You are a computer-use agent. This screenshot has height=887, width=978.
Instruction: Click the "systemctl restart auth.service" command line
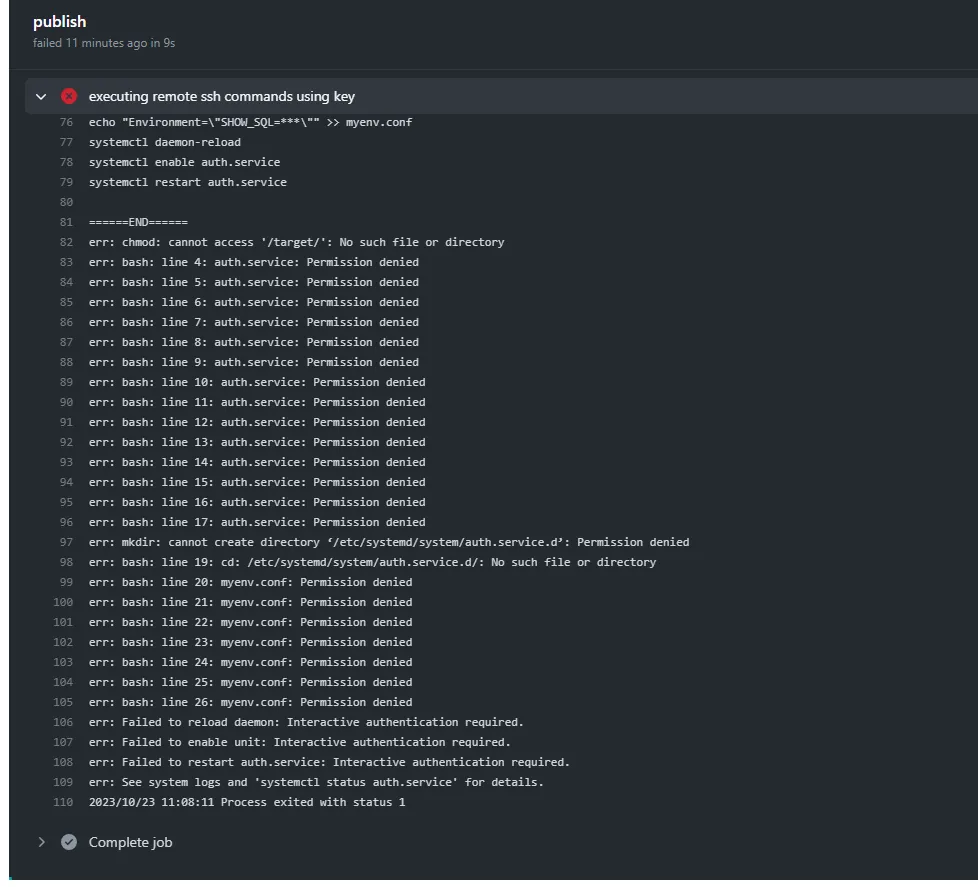187,182
